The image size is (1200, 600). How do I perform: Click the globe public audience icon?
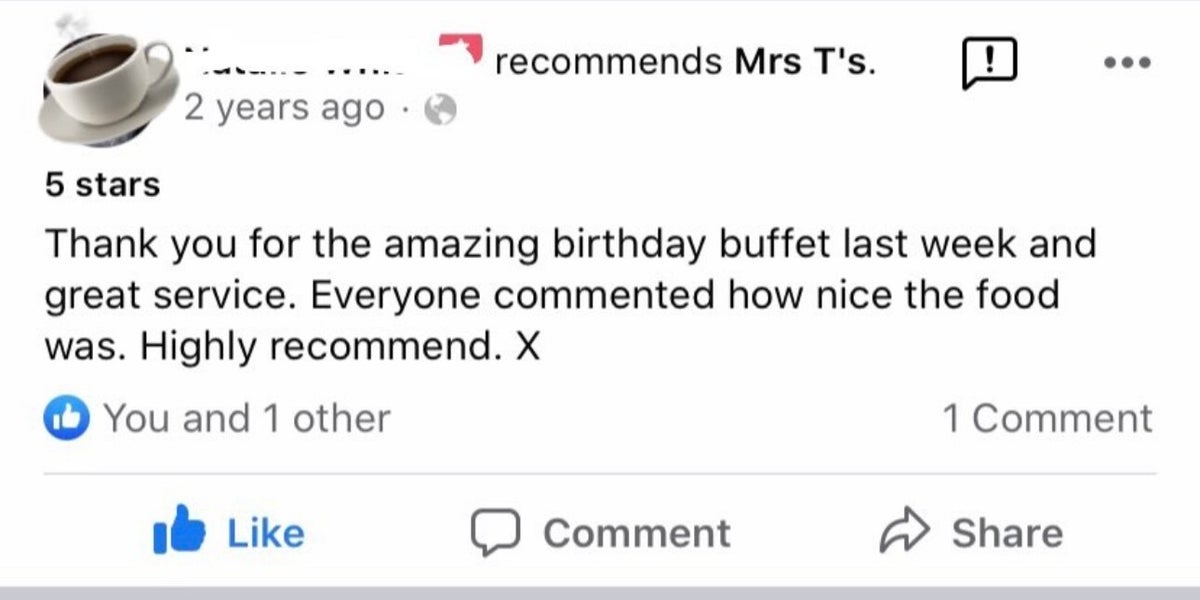tap(440, 110)
